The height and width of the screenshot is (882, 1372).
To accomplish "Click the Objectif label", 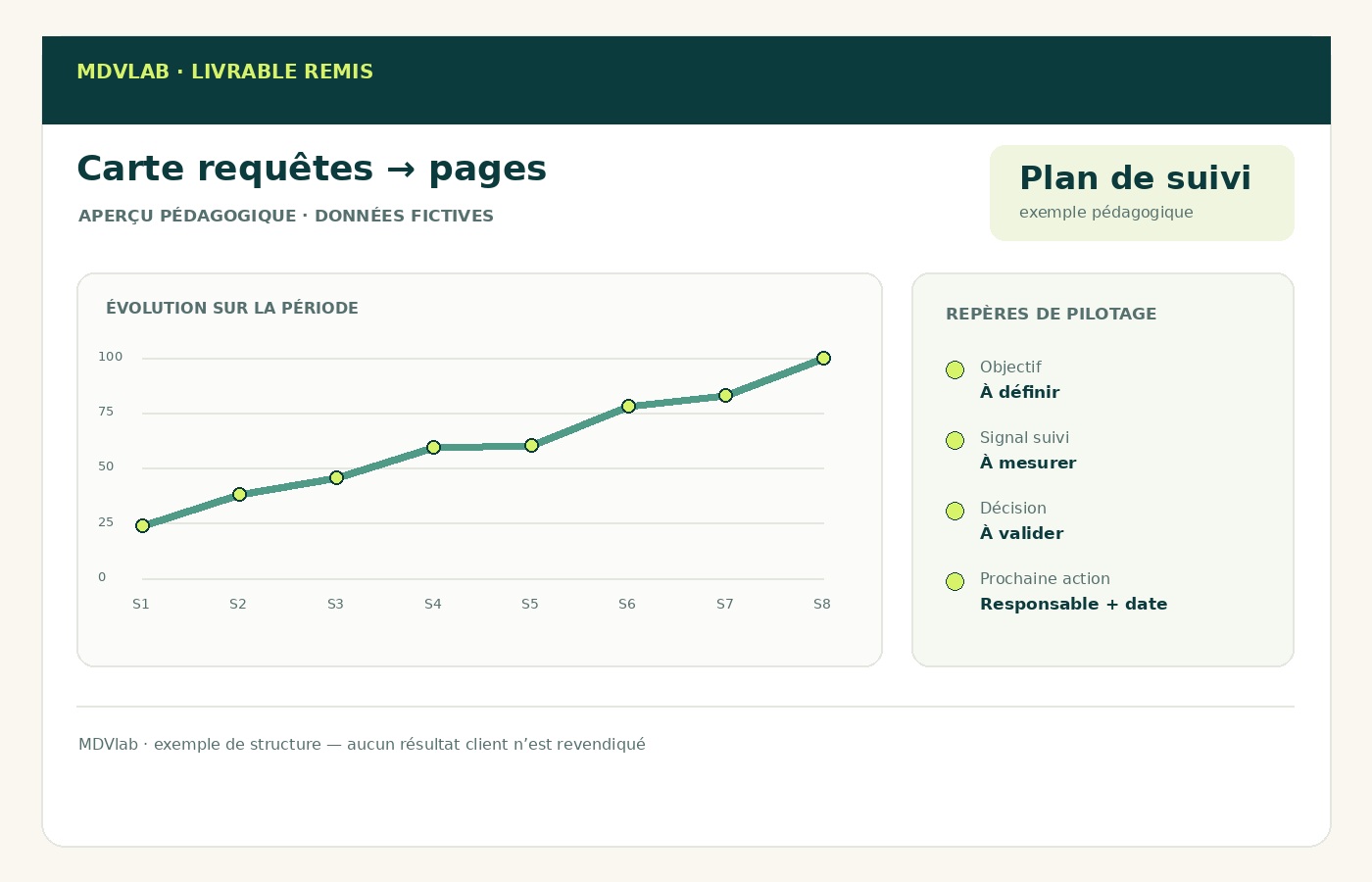I will tap(1010, 367).
